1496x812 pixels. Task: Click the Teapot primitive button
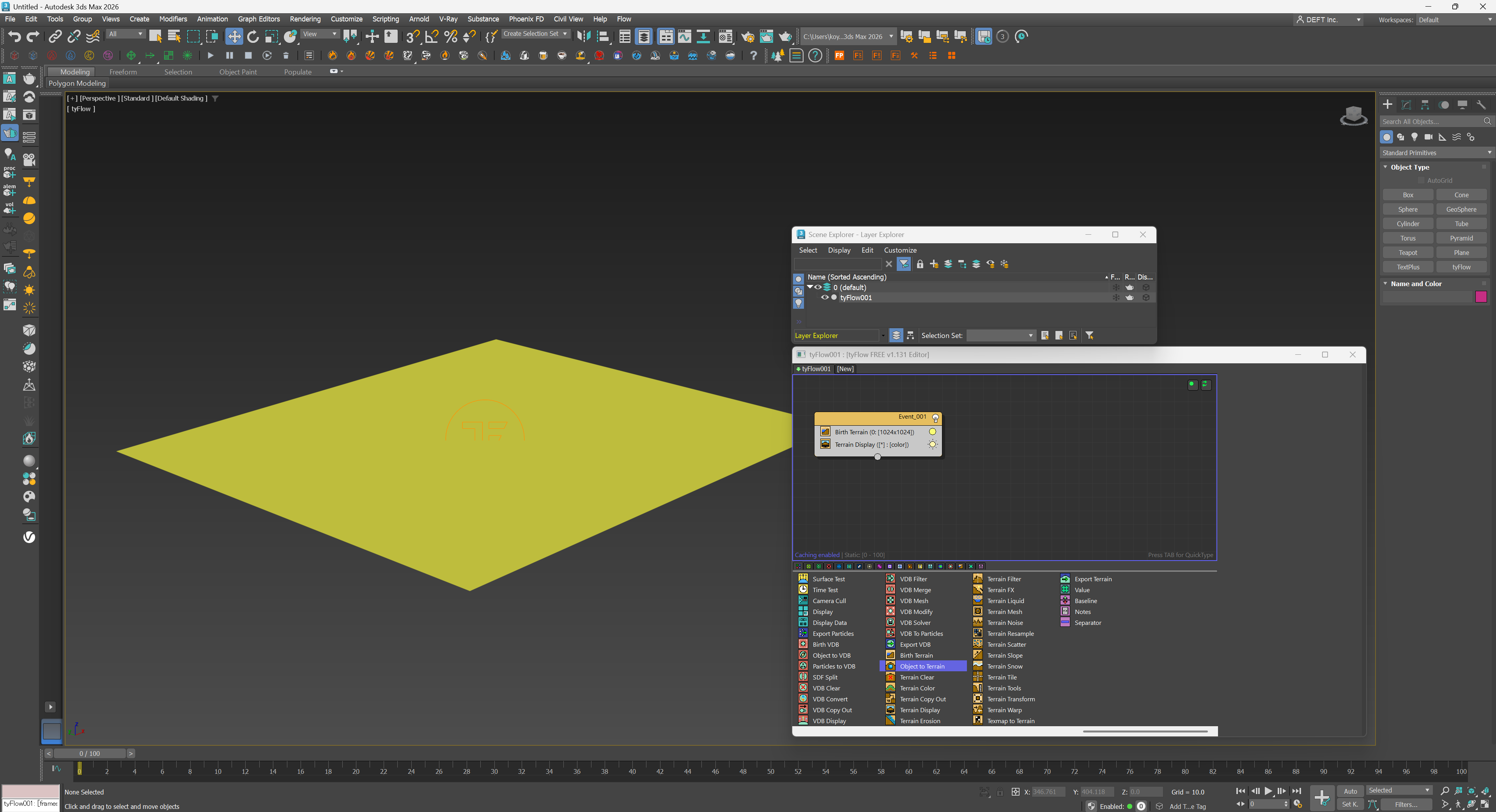coord(1407,253)
